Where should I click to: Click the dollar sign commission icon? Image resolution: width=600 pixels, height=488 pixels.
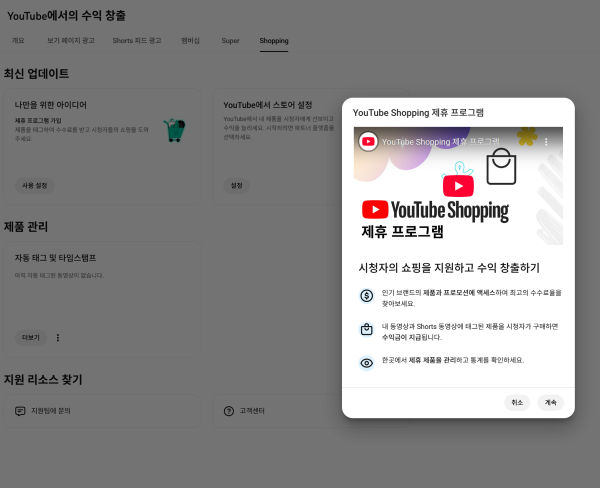click(x=367, y=296)
